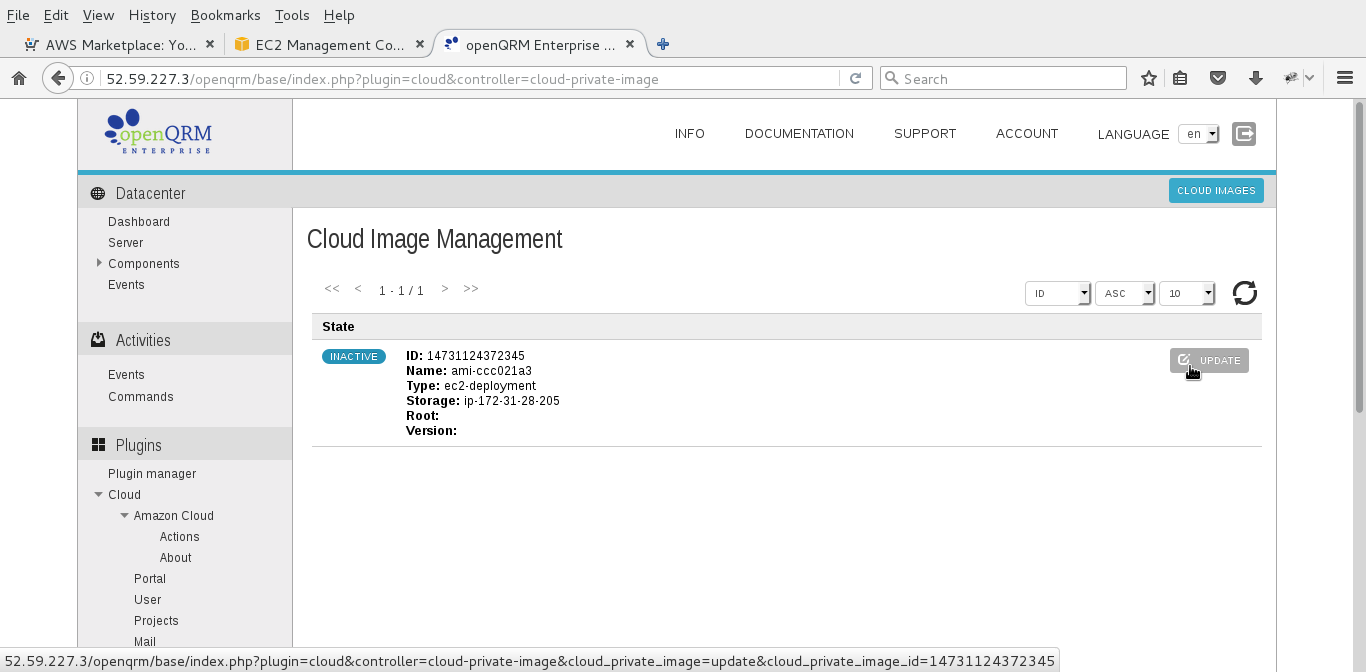
Task: Open the results per page dropdown showing 10
Action: click(x=1187, y=293)
